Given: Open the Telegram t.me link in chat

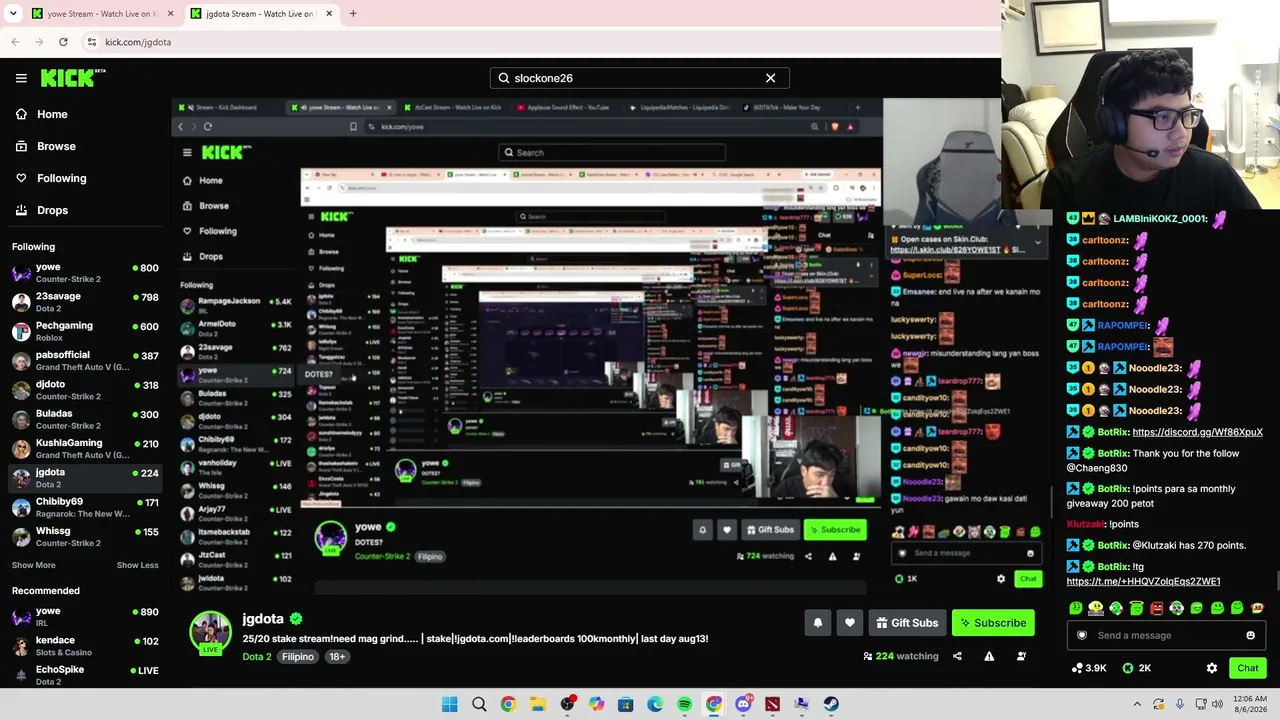Looking at the screenshot, I should pyautogui.click(x=1143, y=581).
